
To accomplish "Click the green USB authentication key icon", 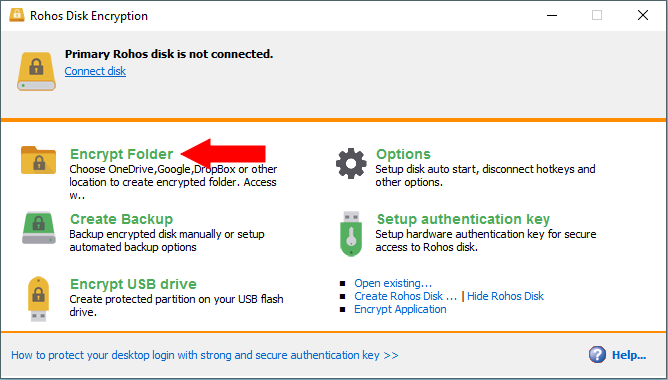I will pyautogui.click(x=351, y=233).
